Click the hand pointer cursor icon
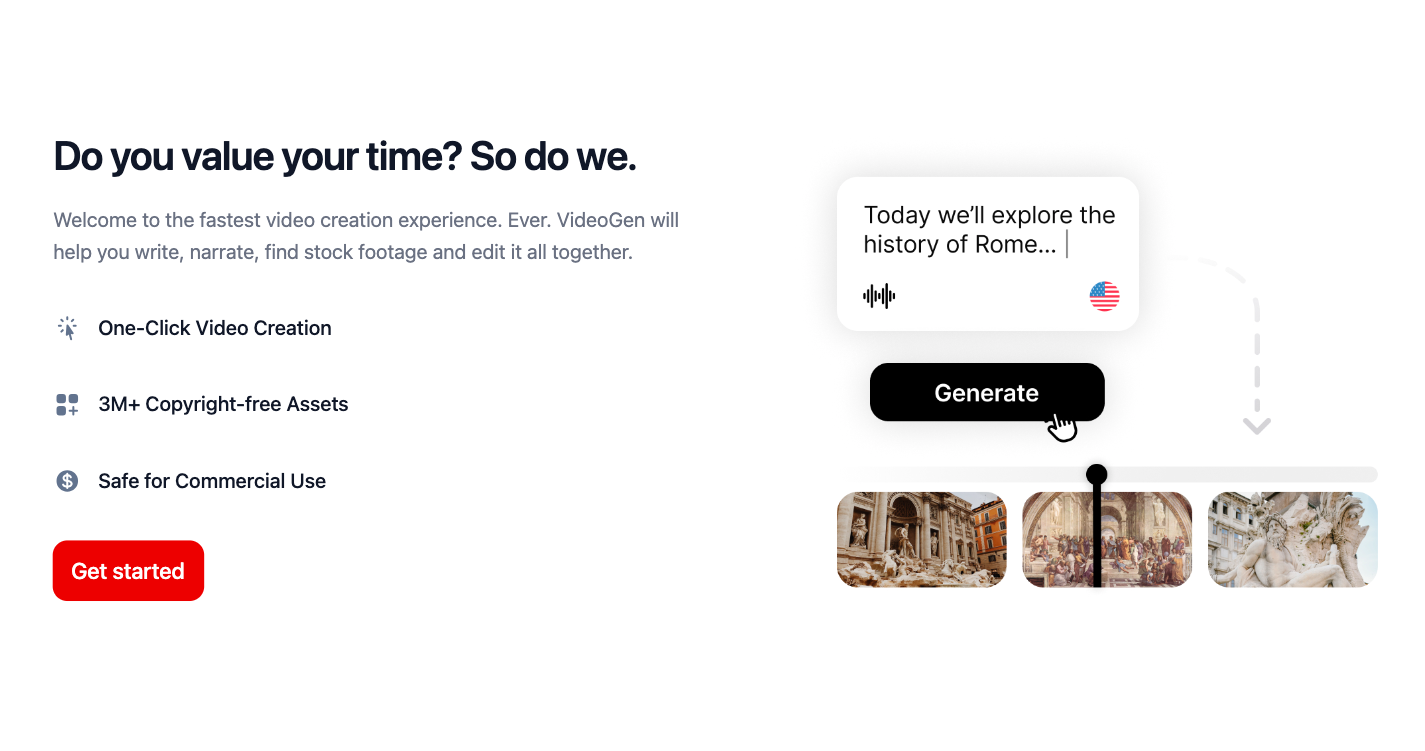 click(1062, 427)
